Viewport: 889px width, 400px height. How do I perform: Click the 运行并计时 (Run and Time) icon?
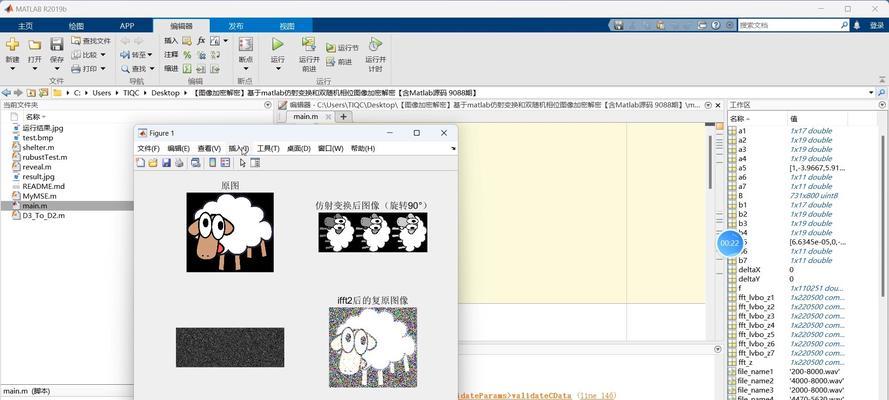[x=375, y=44]
